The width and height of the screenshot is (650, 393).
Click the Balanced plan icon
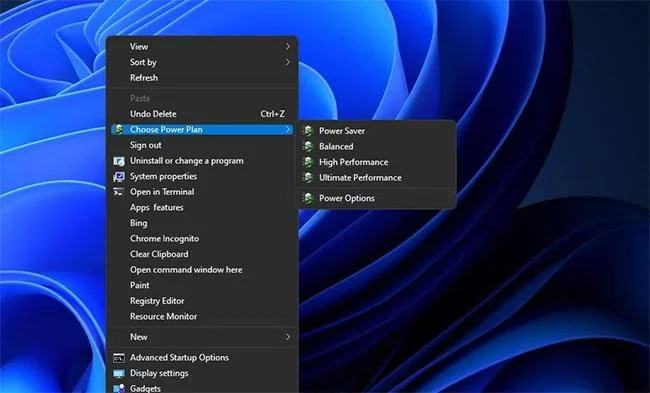coord(308,146)
